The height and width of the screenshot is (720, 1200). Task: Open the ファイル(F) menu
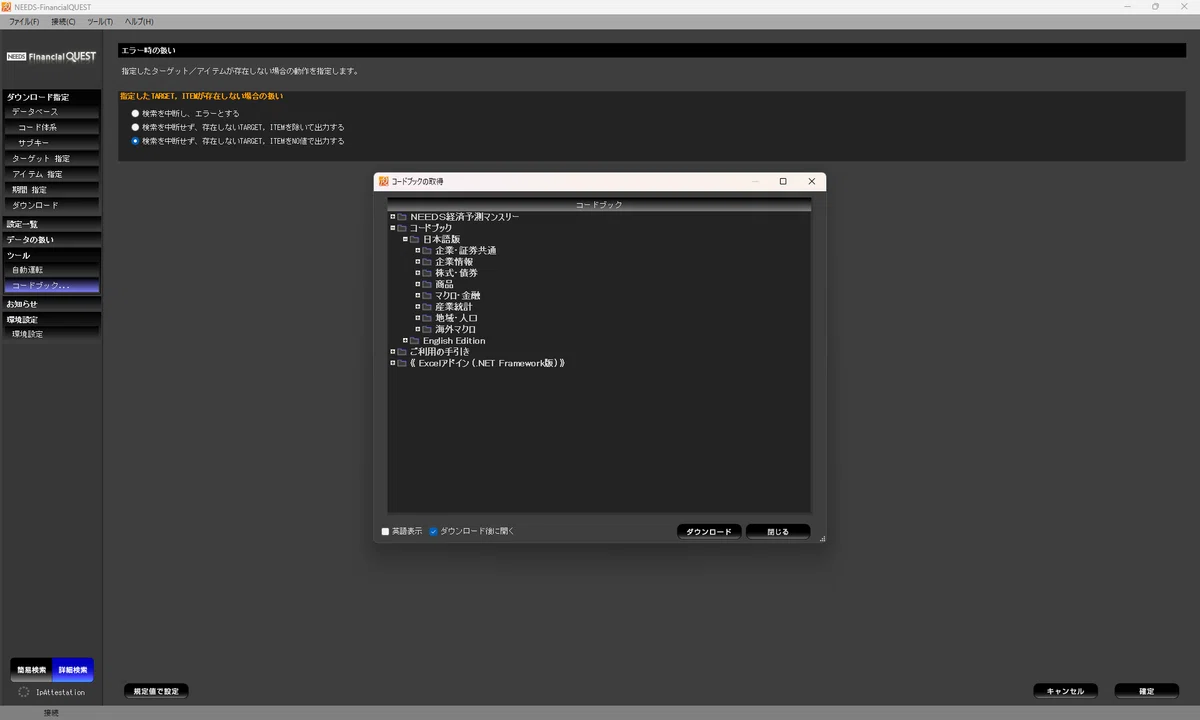tap(24, 21)
